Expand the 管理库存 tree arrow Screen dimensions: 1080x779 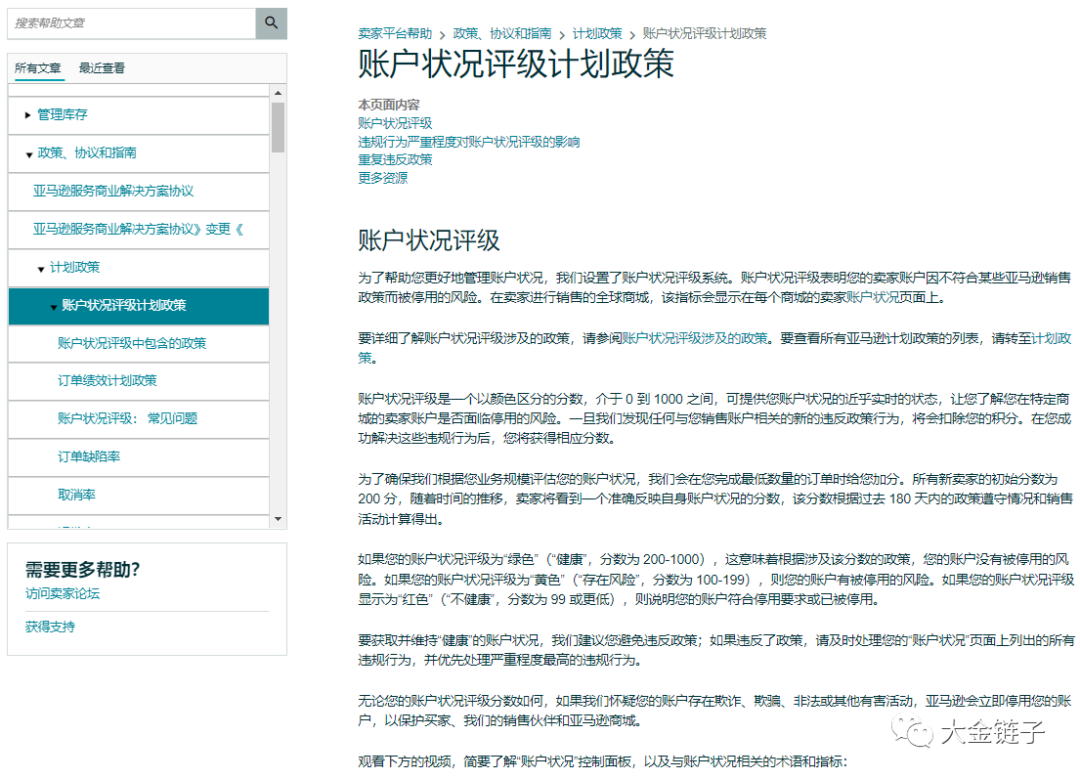click(28, 115)
